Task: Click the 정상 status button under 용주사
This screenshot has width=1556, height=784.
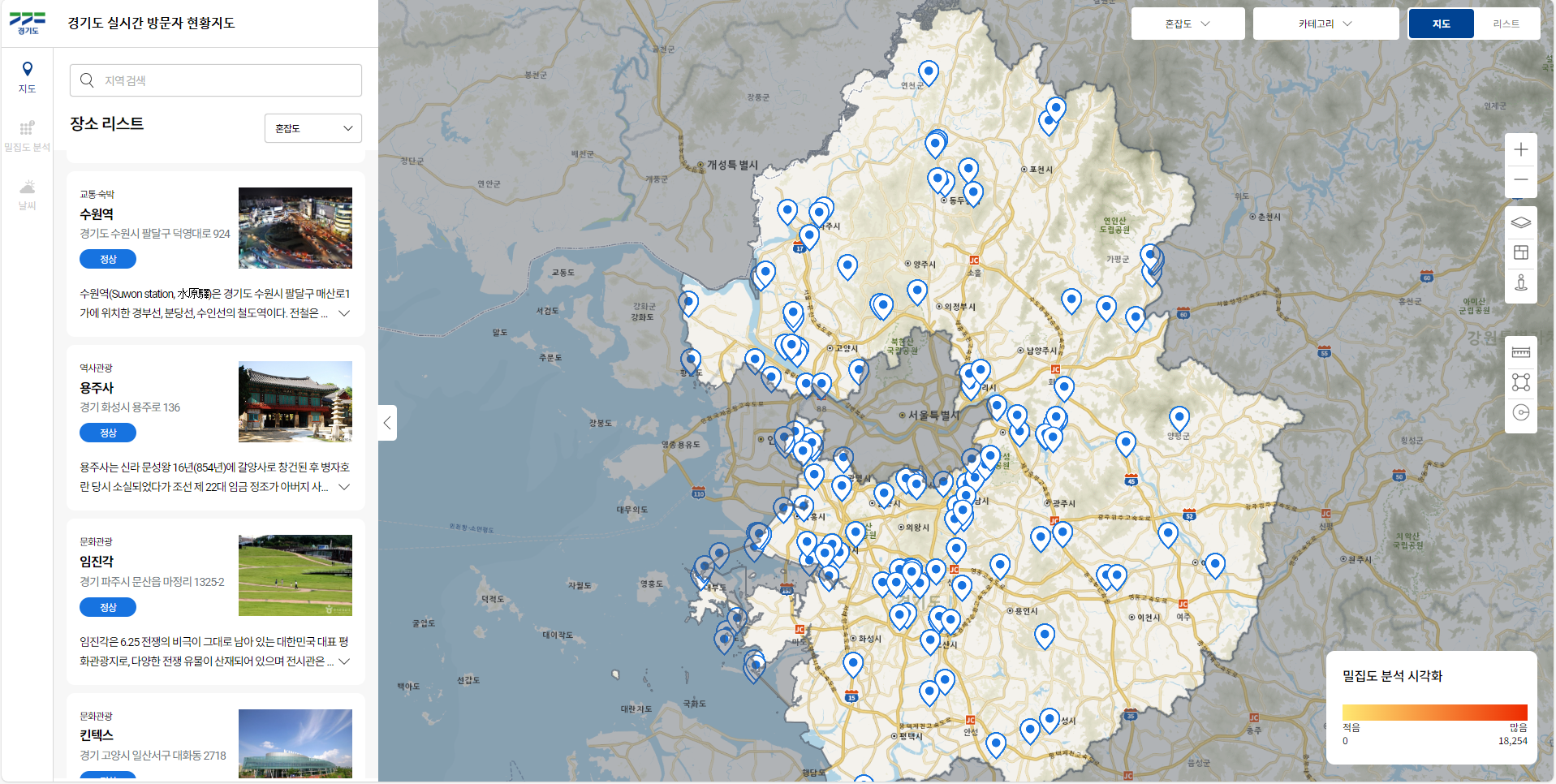Action: pos(108,433)
